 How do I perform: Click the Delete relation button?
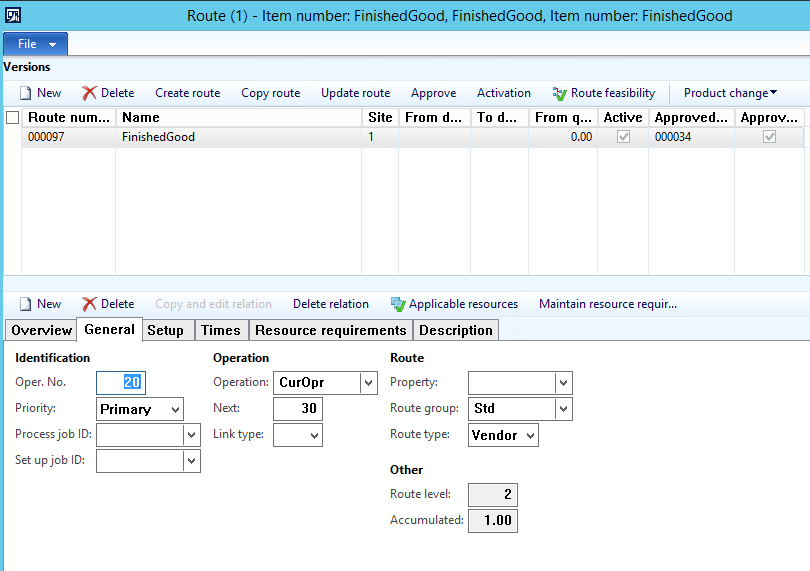(x=330, y=304)
